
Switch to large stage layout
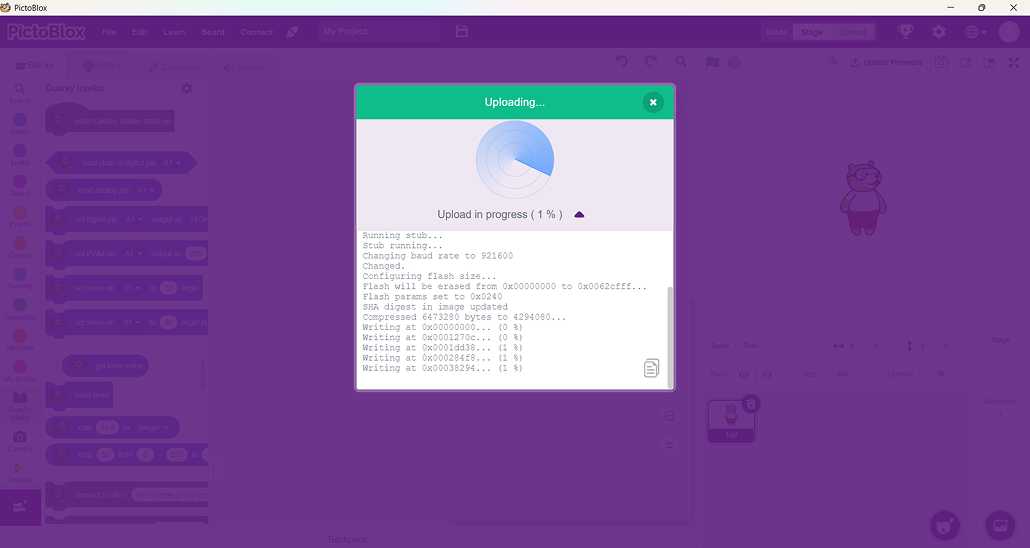[x=989, y=62]
